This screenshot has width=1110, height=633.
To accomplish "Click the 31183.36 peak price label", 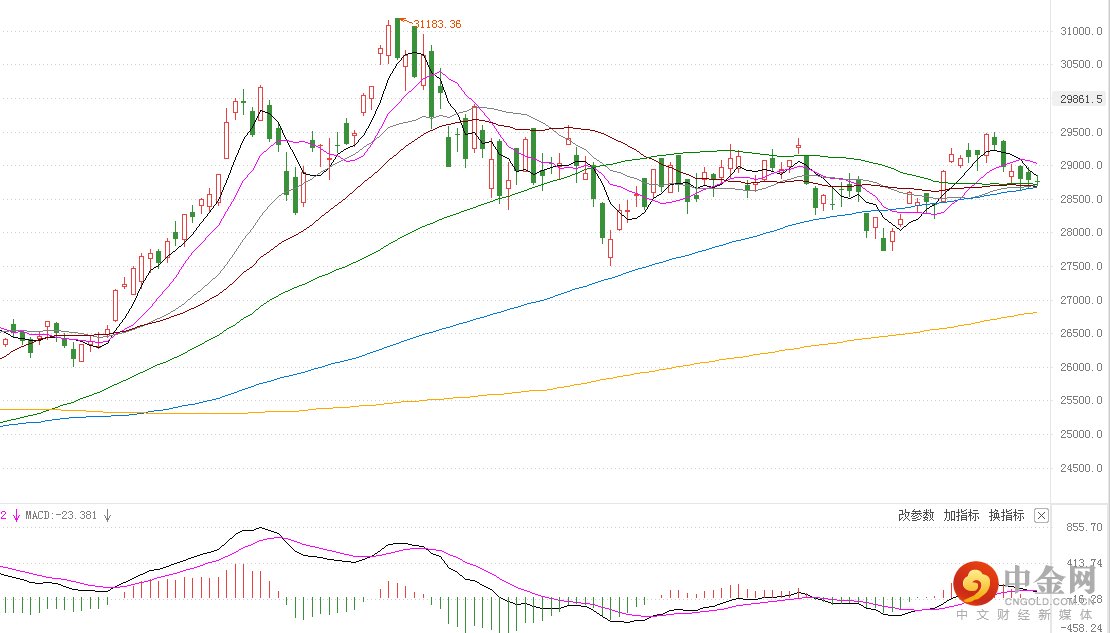I will [x=436, y=24].
